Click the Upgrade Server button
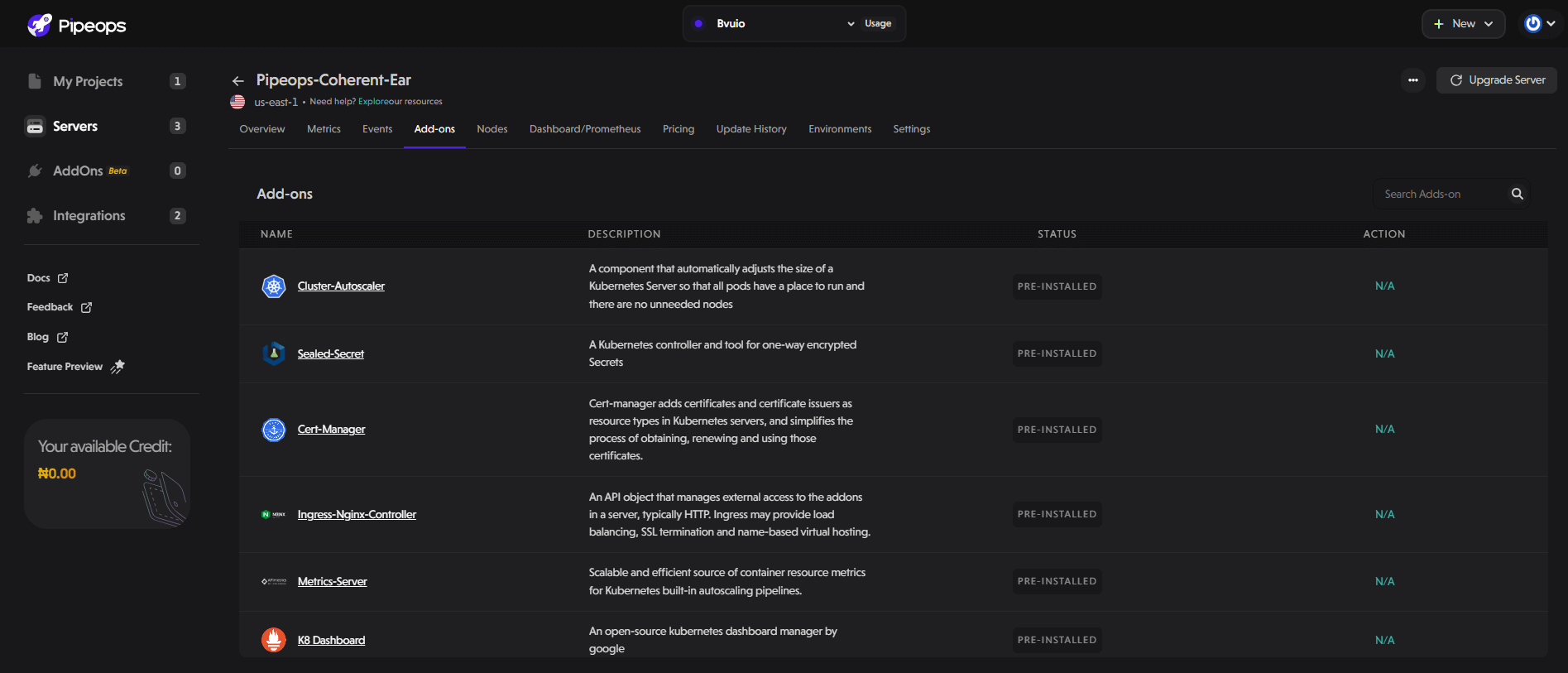The width and height of the screenshot is (1568, 673). coord(1497,80)
